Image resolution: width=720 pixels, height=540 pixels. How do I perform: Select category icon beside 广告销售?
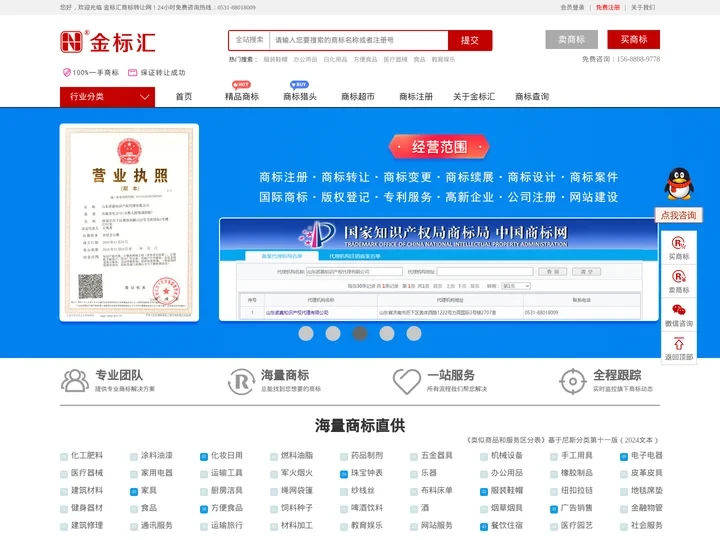[554, 509]
